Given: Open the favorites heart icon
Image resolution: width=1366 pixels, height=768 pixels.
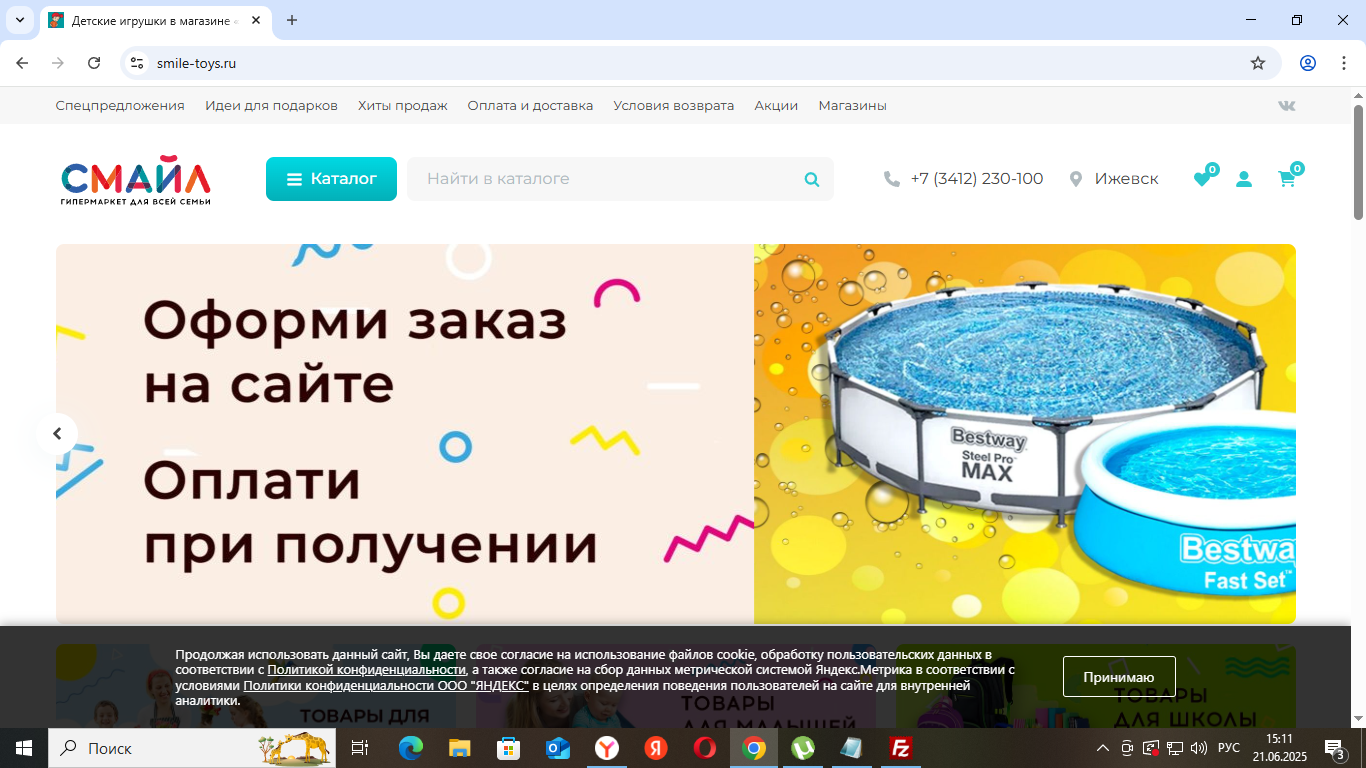Looking at the screenshot, I should 1201,178.
